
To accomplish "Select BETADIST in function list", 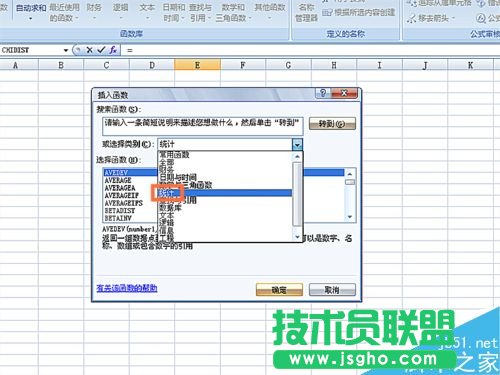I will coord(130,211).
